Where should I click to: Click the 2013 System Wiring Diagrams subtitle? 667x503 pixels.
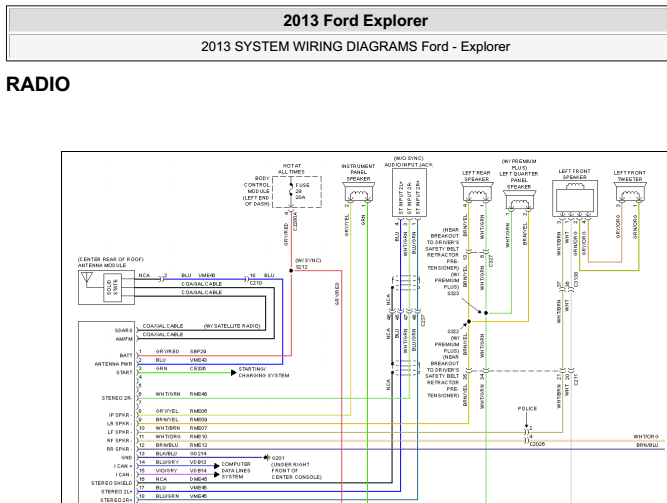(x=355, y=46)
